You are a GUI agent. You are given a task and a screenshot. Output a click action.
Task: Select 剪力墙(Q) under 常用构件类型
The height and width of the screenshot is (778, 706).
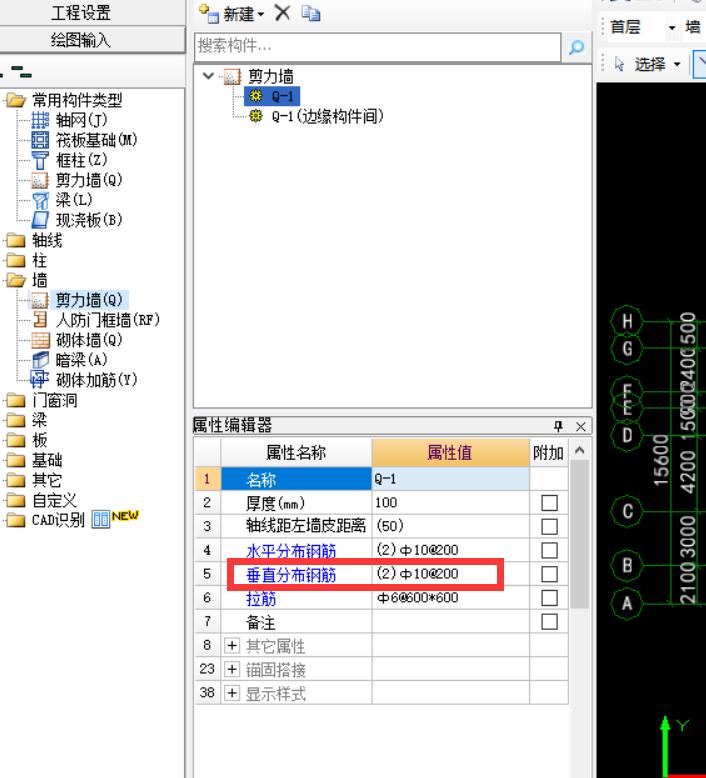pyautogui.click(x=88, y=180)
